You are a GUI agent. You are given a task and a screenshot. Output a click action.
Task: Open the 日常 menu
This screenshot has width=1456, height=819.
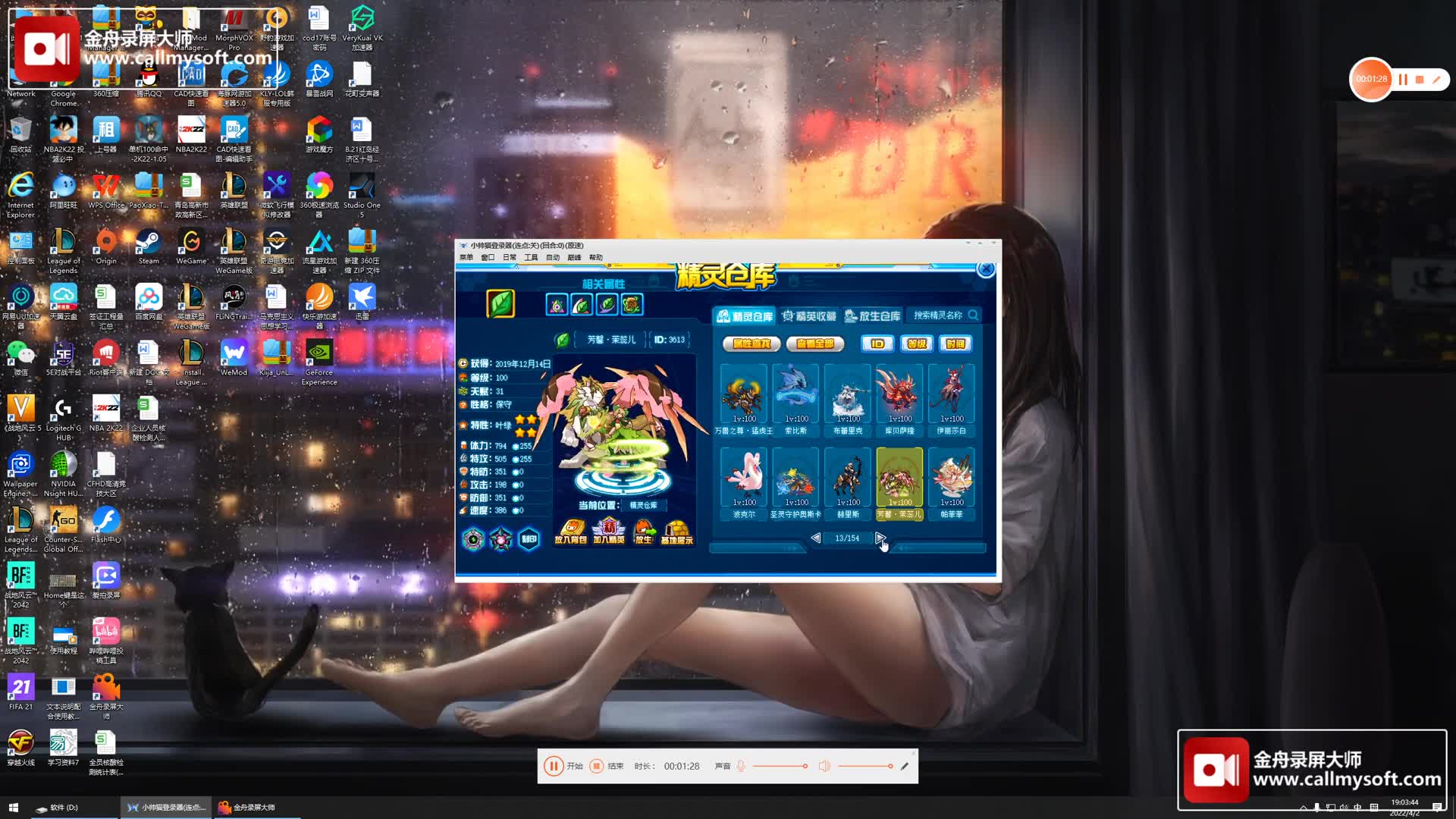(x=510, y=258)
